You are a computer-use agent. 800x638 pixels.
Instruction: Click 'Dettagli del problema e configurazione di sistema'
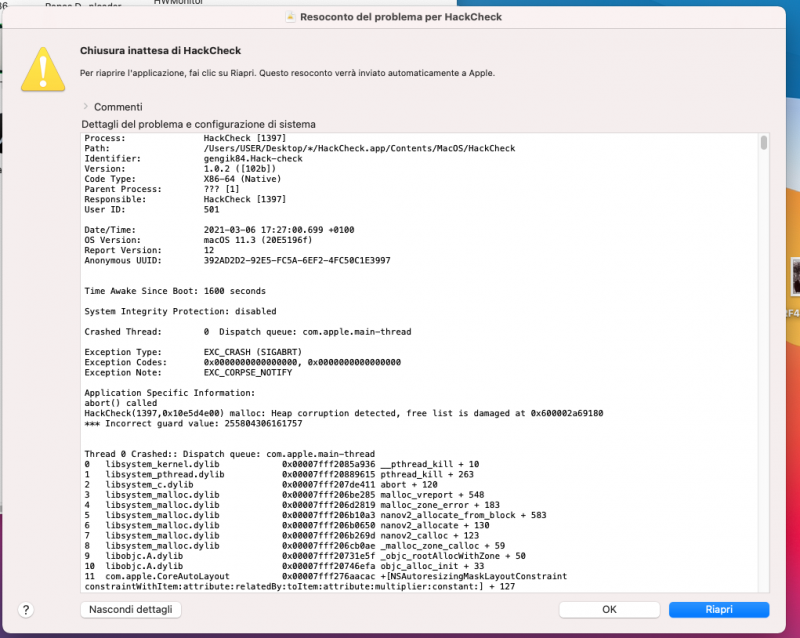(x=198, y=124)
